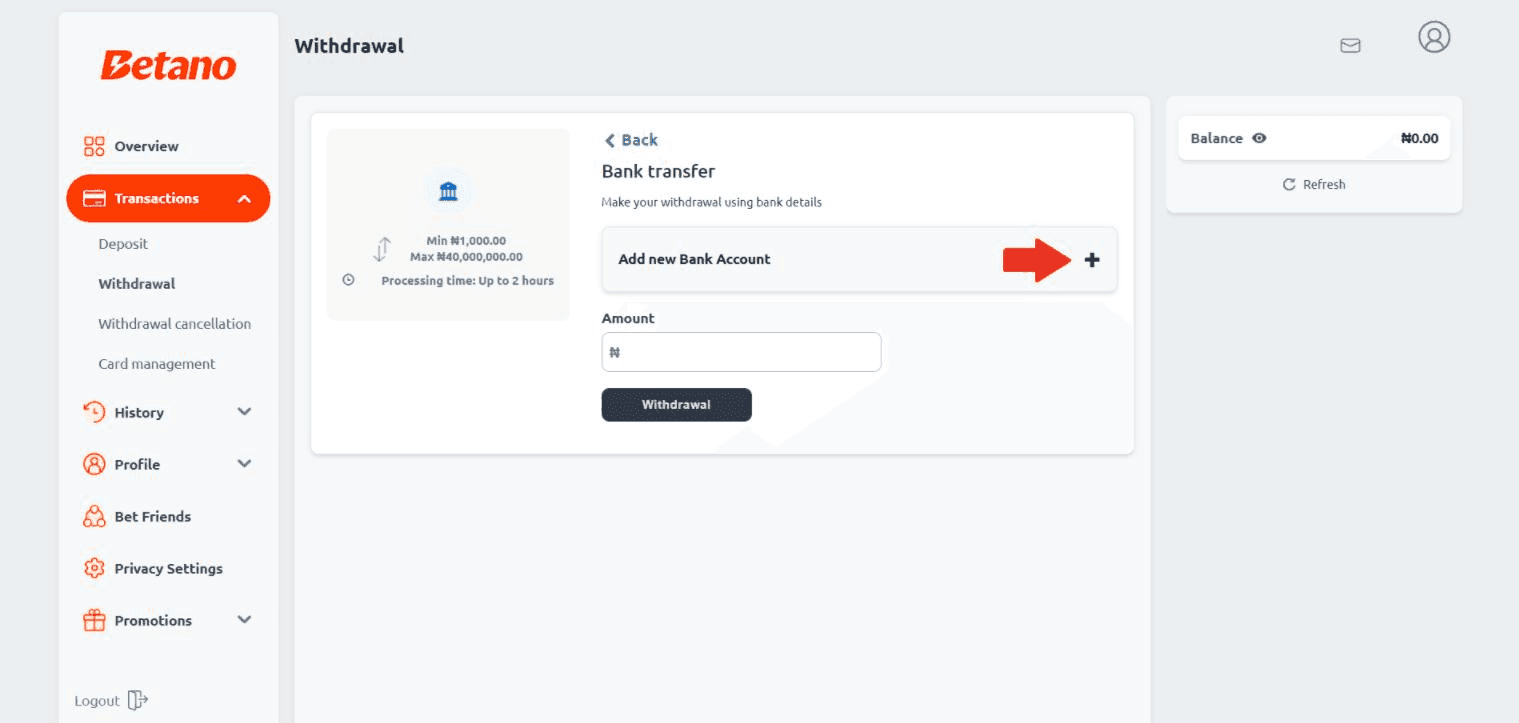Click the plus icon to add bank account
Screen dimensions: 1519x723
pyautogui.click(x=1092, y=260)
